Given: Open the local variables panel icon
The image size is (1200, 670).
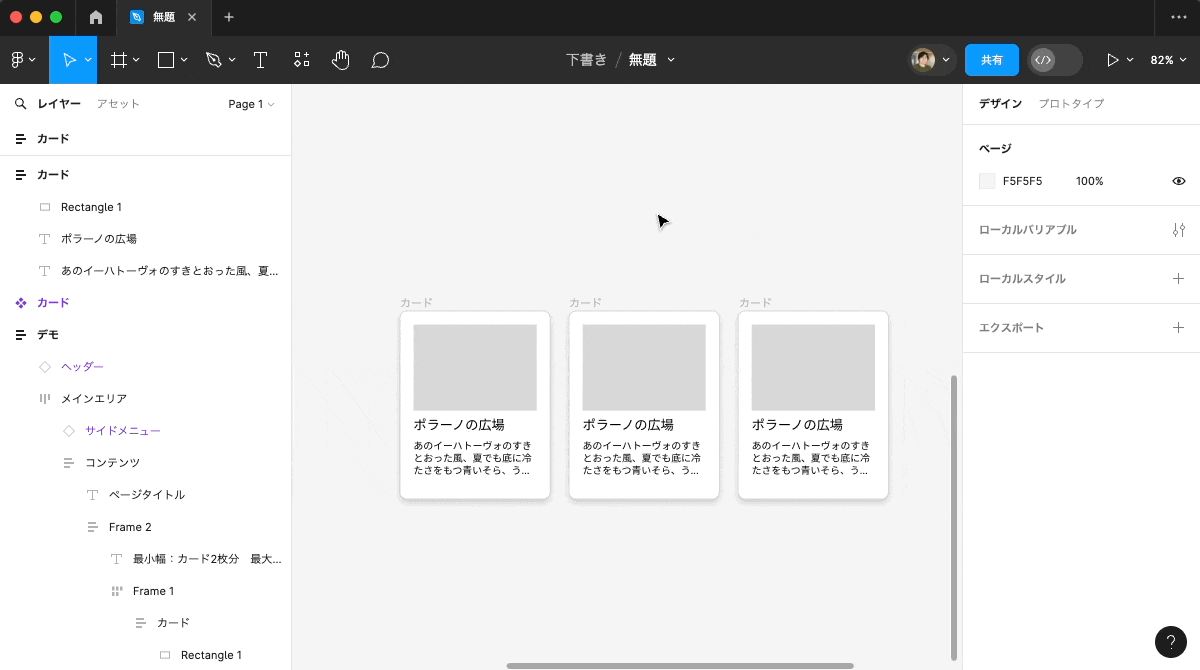Looking at the screenshot, I should (x=1178, y=229).
